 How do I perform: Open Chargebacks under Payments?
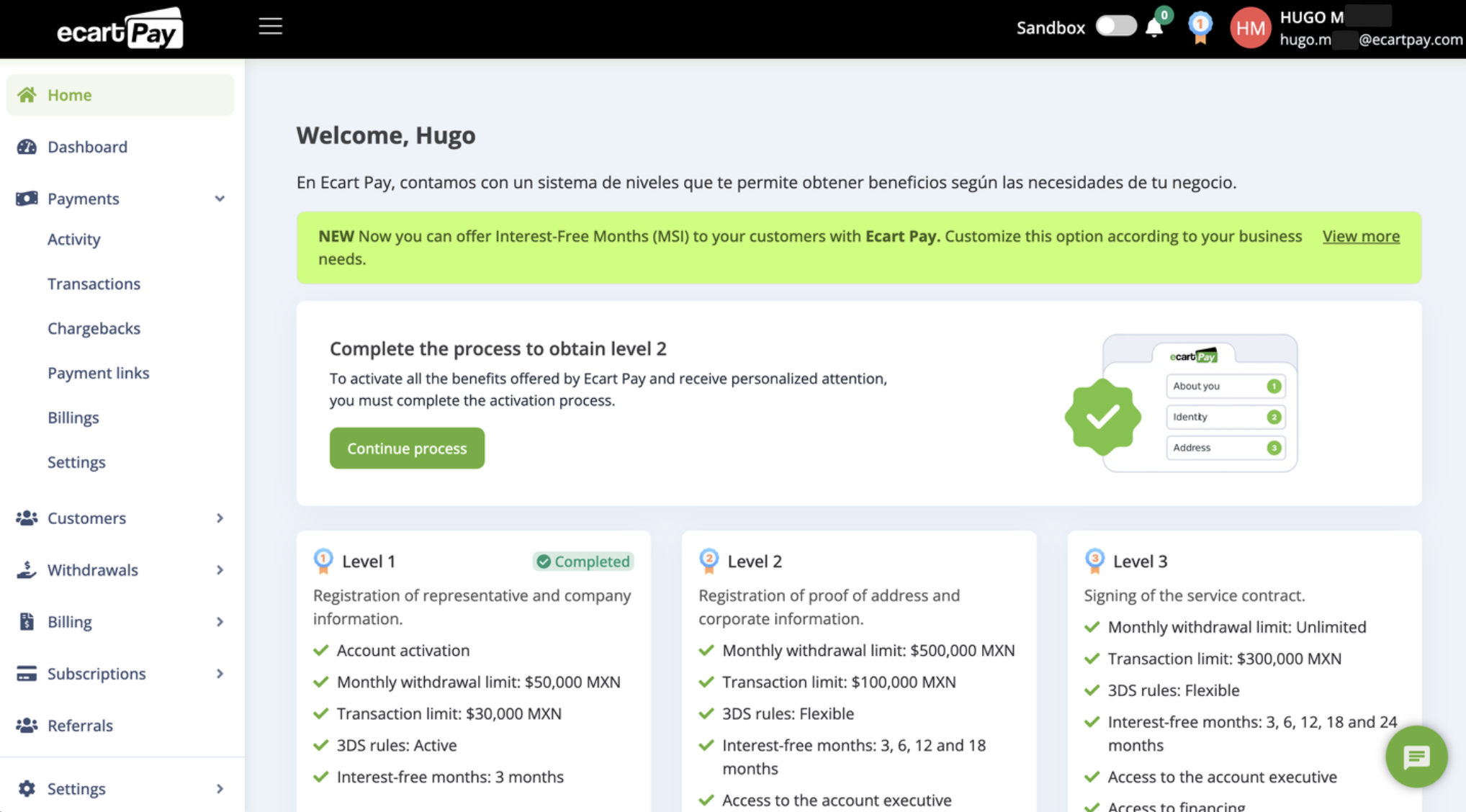click(94, 328)
